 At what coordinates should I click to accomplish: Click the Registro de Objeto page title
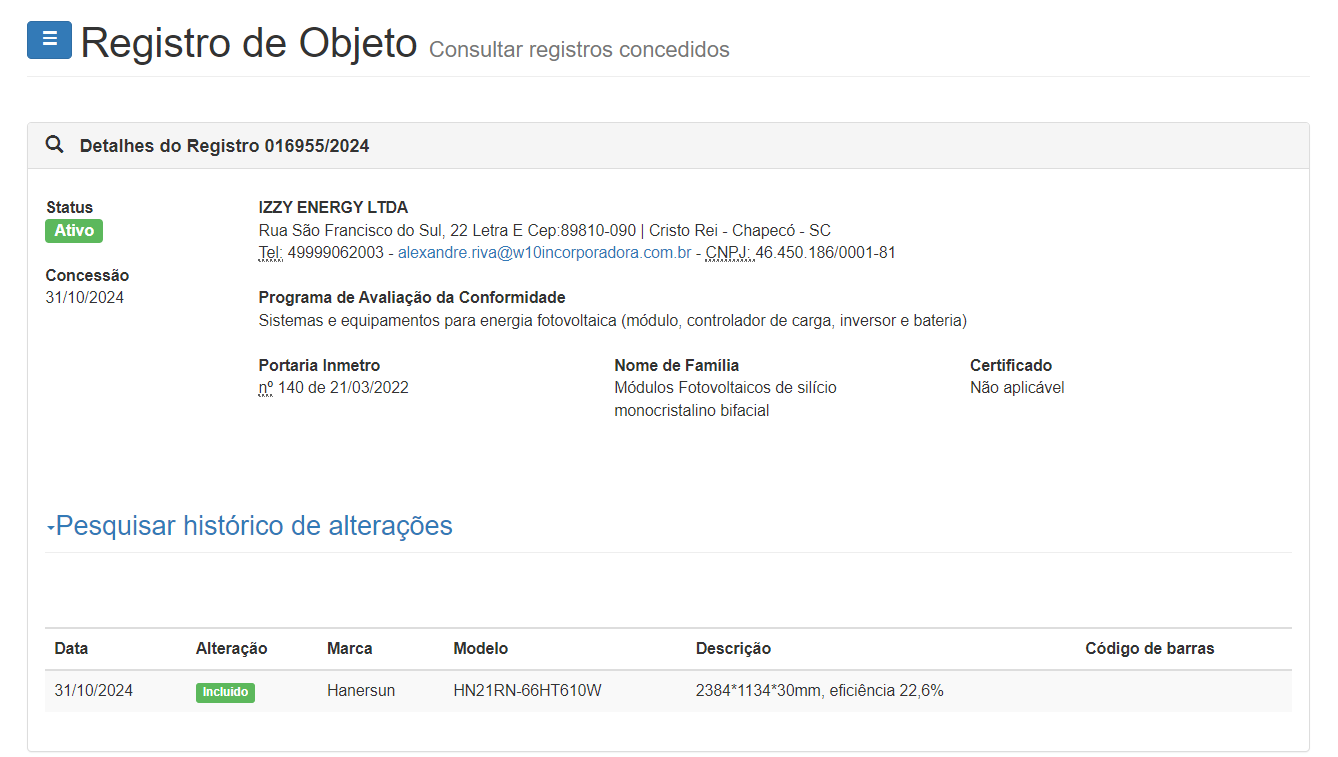click(x=249, y=44)
